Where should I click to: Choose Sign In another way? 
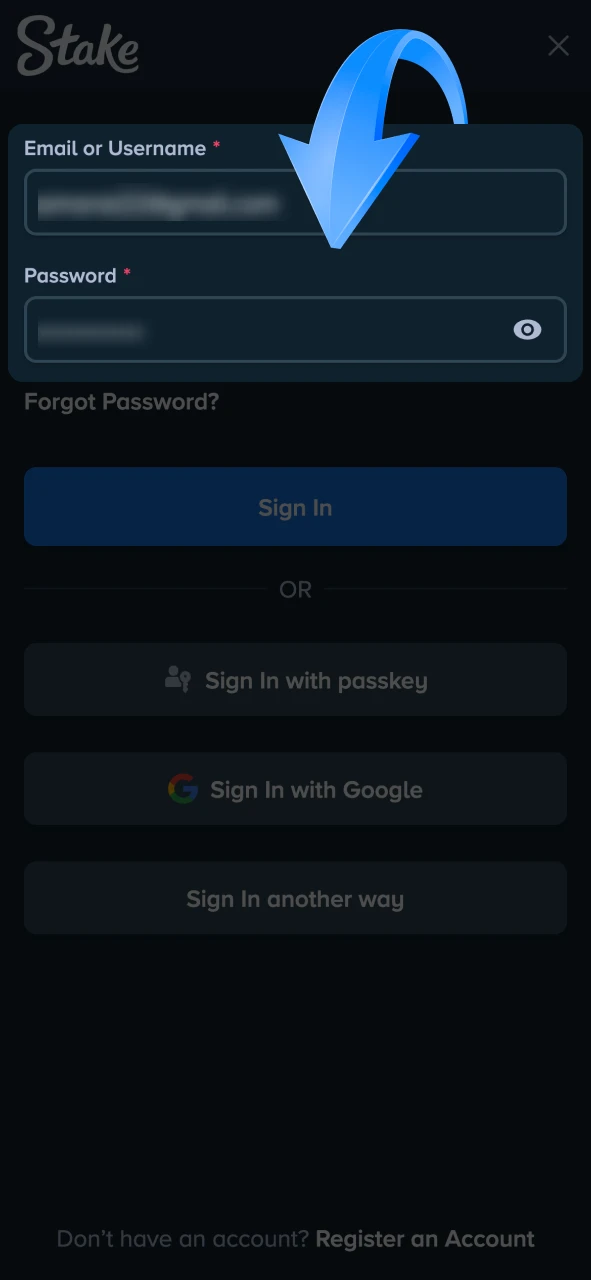(x=295, y=898)
